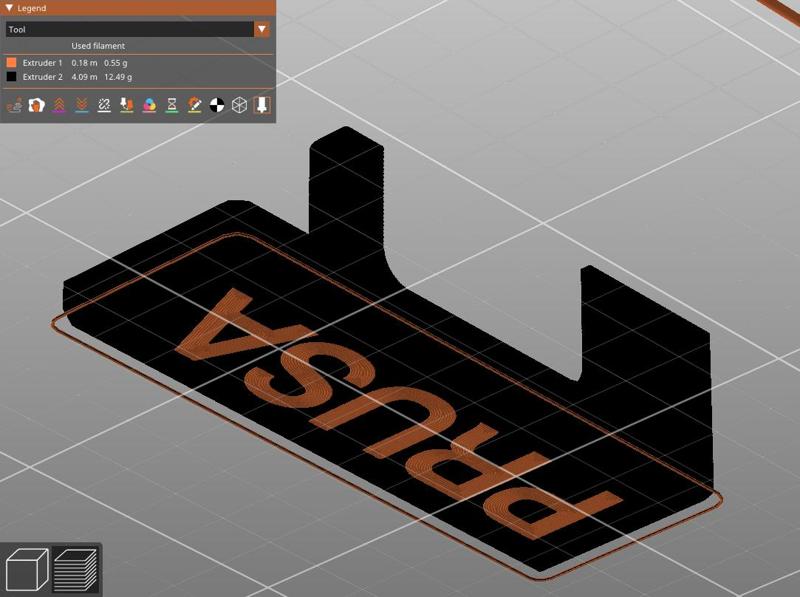The width and height of the screenshot is (800, 597).
Task: Toggle the black Extruder 2 color swatch
Action: (x=11, y=77)
